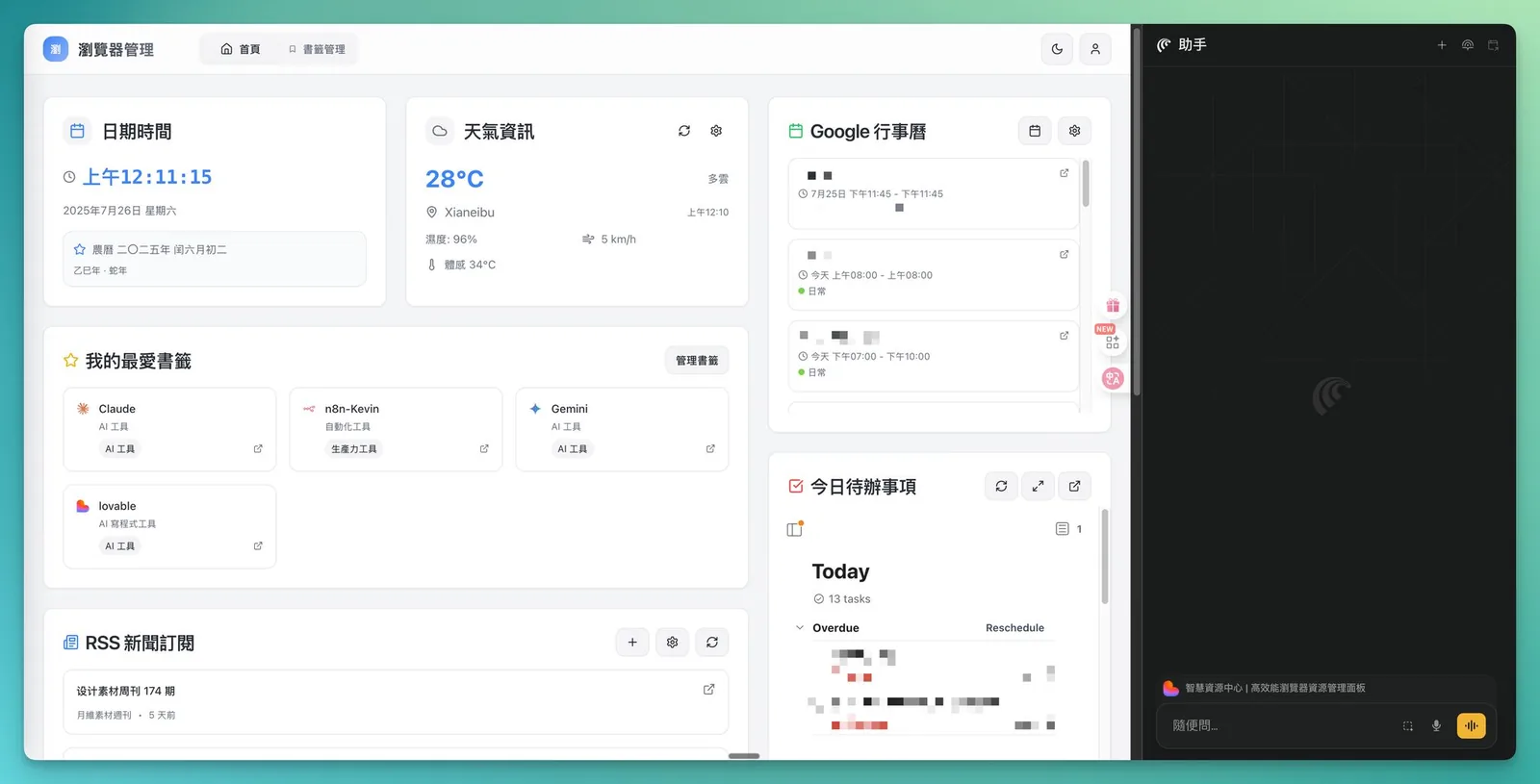Click the Google 行事曆 list scrollbar
The height and width of the screenshot is (784, 1540).
tap(1086, 184)
